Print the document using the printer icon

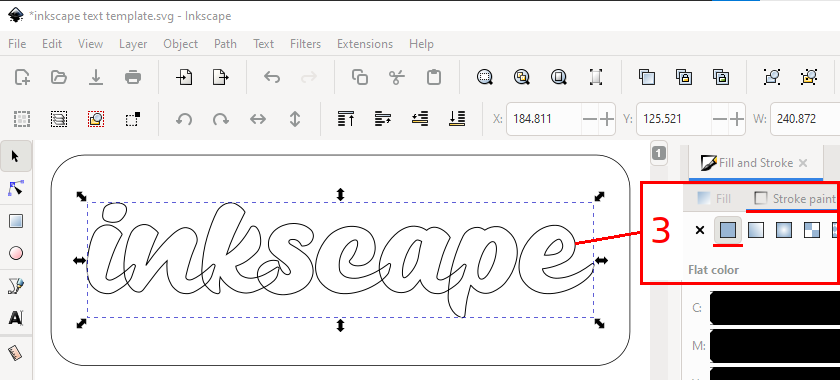pos(133,77)
